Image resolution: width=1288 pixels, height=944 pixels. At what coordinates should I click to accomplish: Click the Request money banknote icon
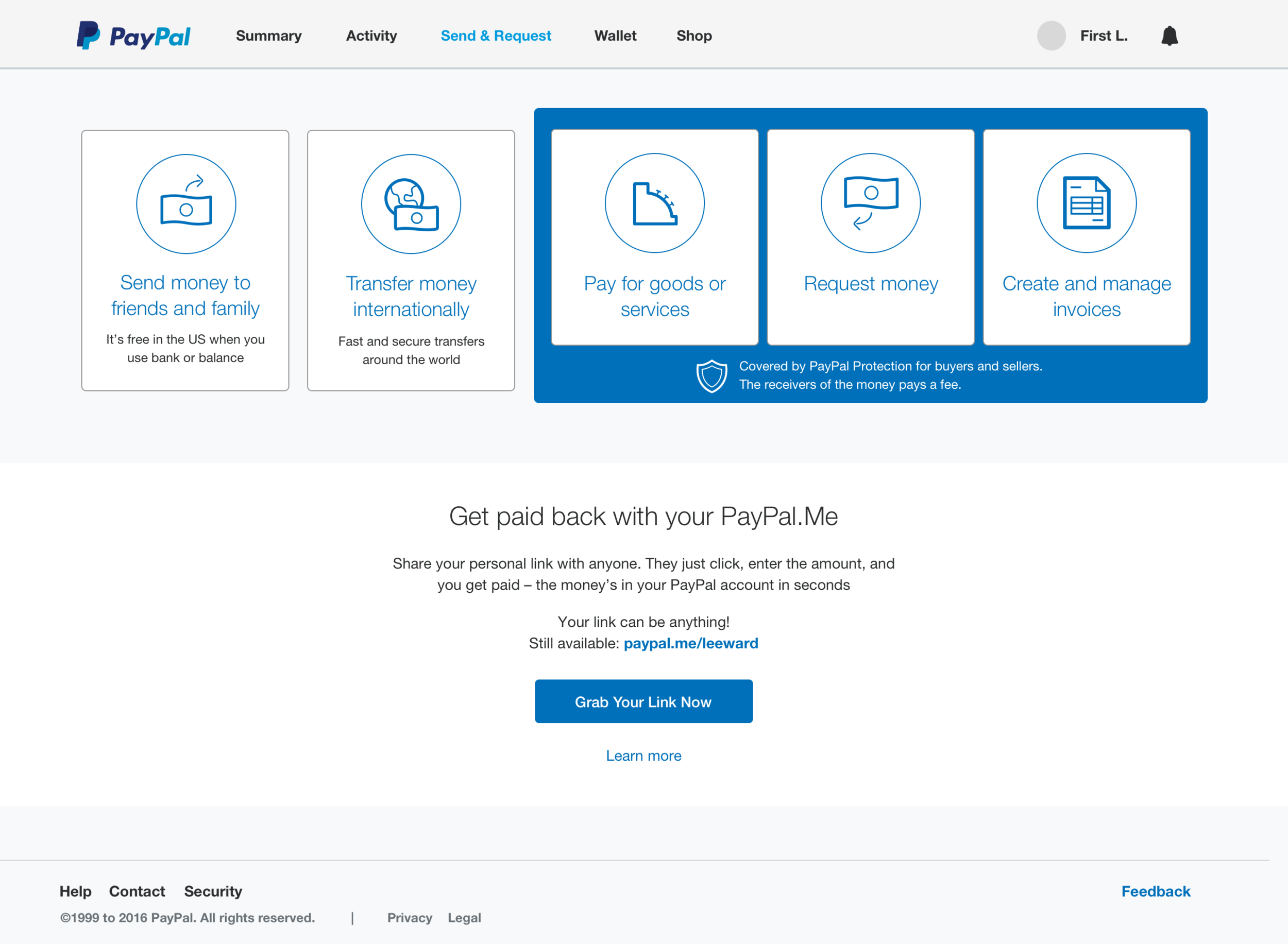click(870, 202)
